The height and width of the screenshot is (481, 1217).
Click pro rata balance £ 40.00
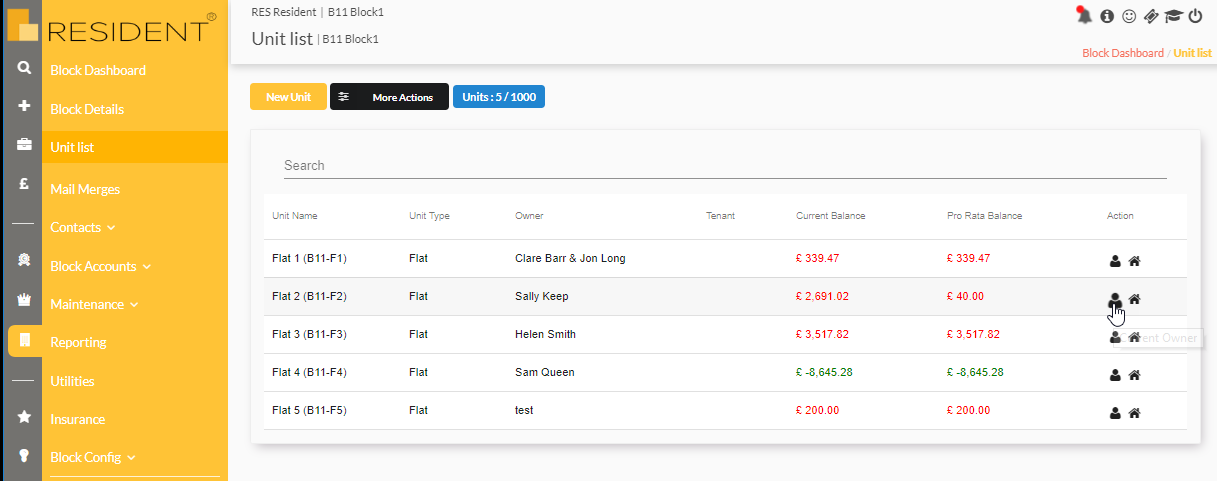coord(966,296)
